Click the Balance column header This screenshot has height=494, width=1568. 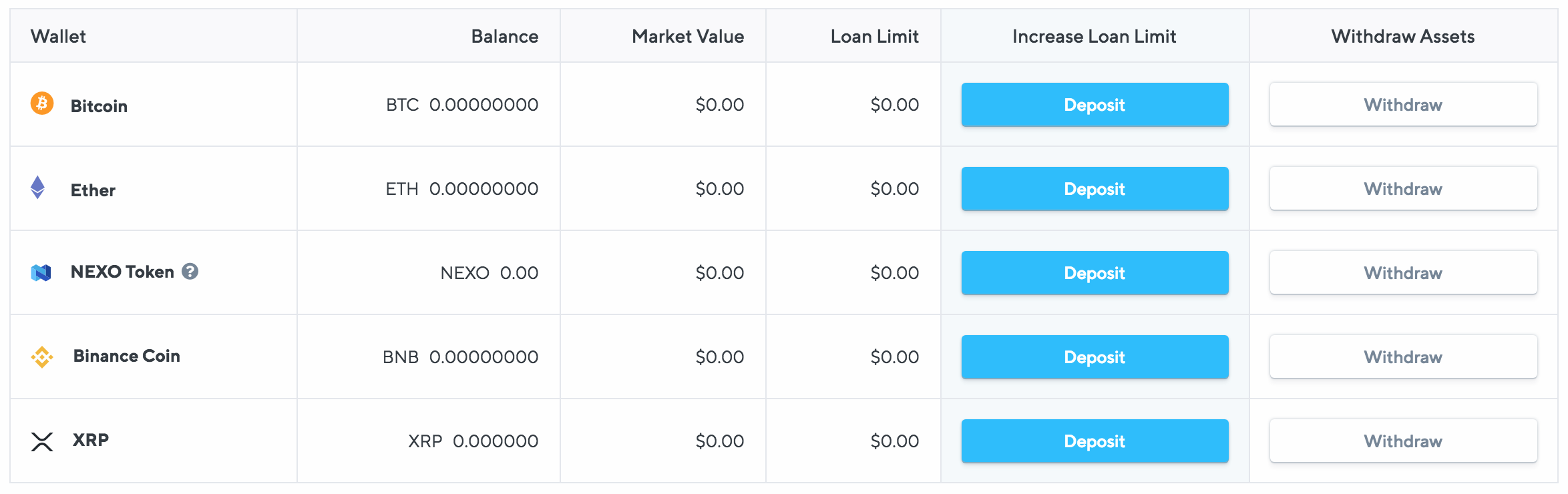point(505,36)
